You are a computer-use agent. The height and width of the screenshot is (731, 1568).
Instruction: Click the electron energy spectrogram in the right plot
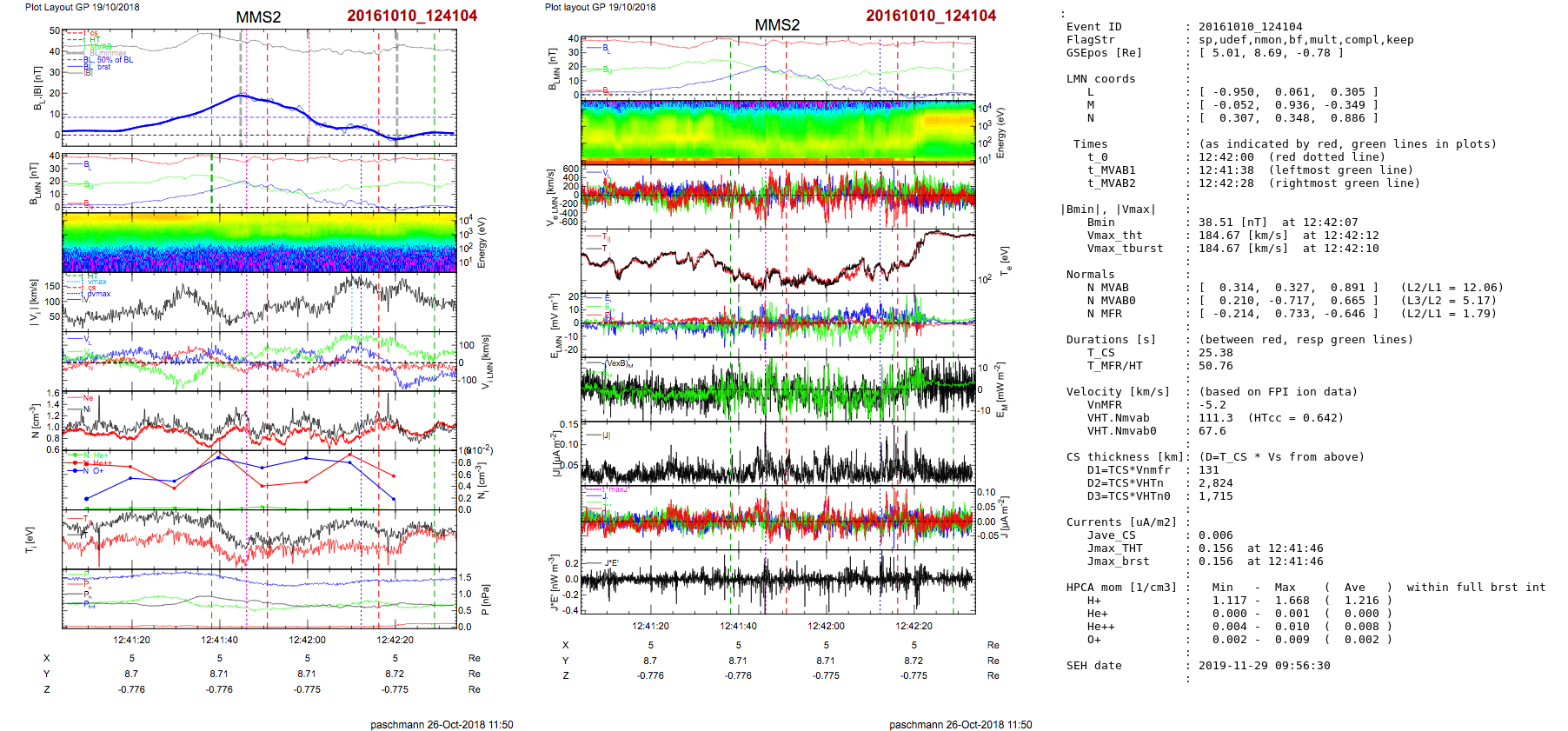(x=778, y=132)
